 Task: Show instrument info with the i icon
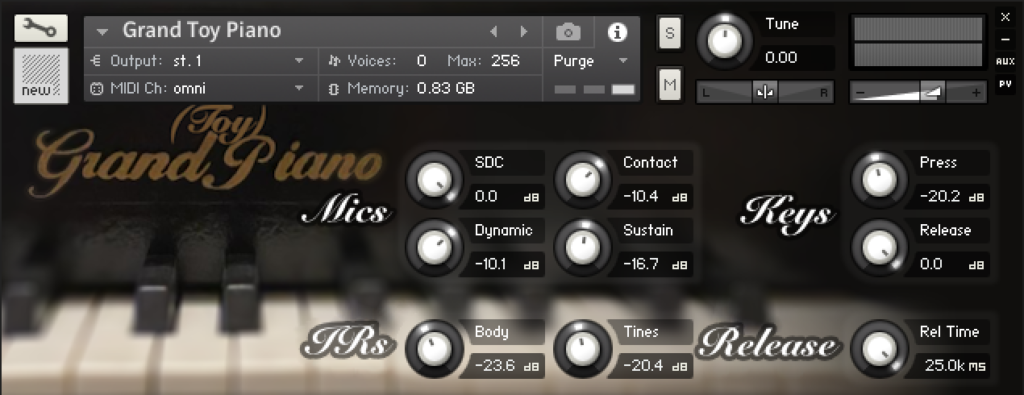click(617, 31)
